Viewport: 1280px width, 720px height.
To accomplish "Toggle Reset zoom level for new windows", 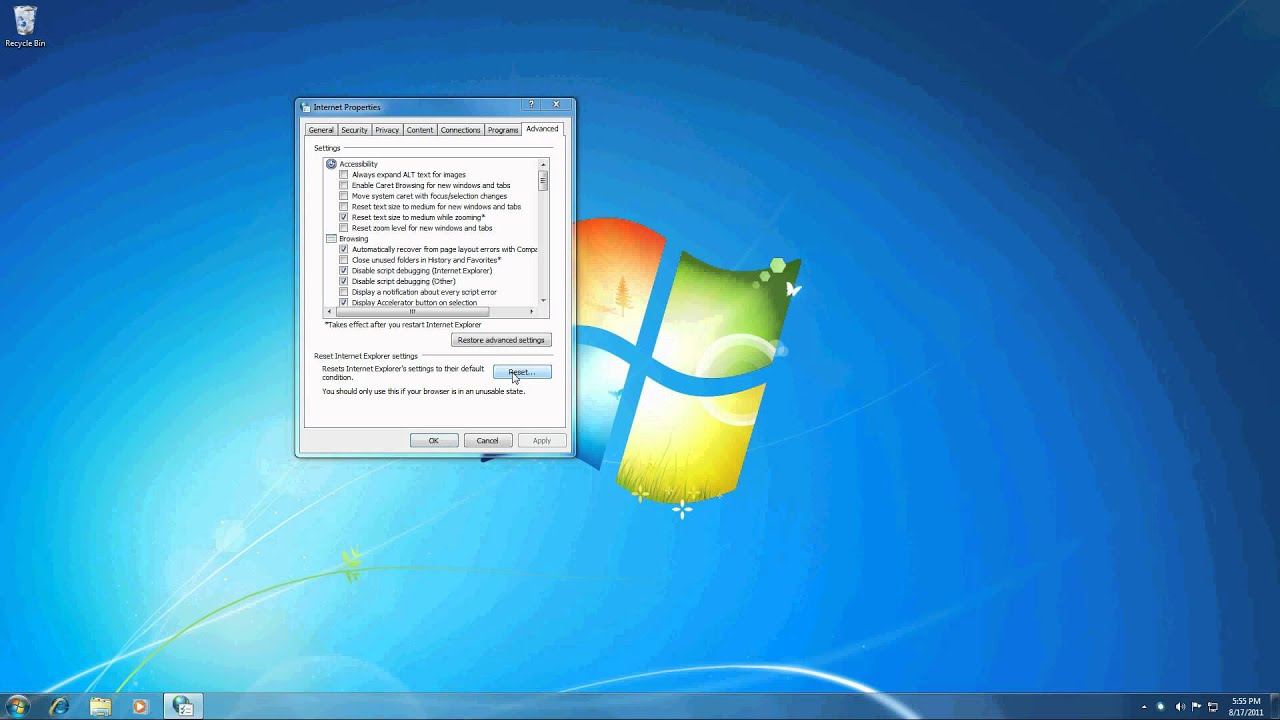I will click(344, 228).
